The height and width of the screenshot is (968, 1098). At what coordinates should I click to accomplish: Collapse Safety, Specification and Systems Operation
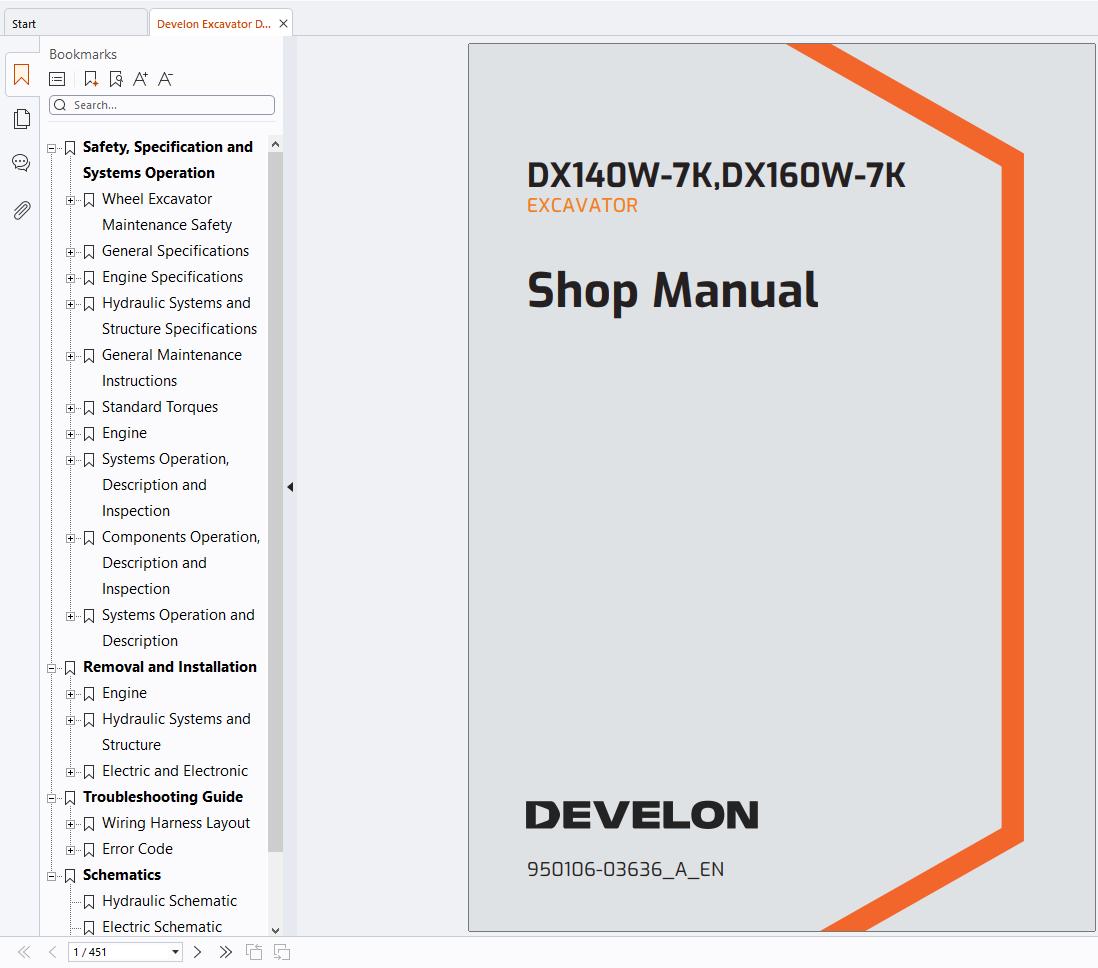[51, 148]
